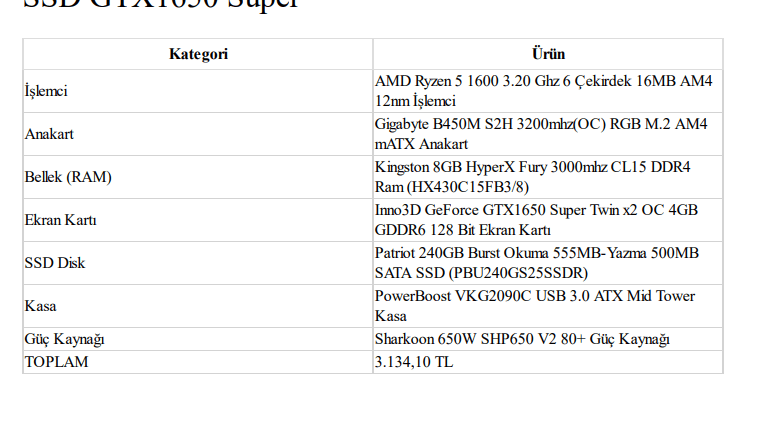
Task: Click the 3.134,10 TL total price
Action: 414,362
